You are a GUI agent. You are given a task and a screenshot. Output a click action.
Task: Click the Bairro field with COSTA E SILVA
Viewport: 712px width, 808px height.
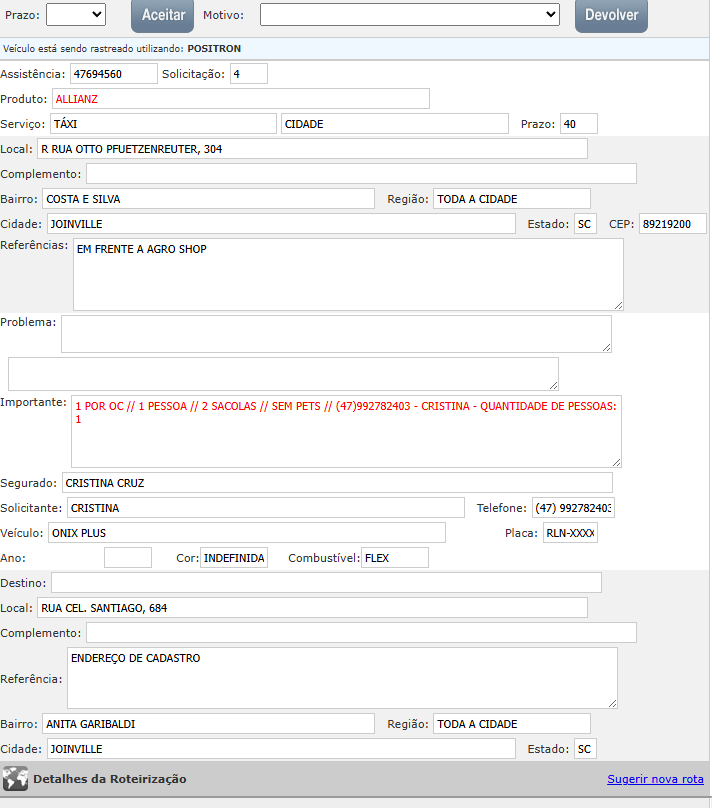(x=208, y=198)
